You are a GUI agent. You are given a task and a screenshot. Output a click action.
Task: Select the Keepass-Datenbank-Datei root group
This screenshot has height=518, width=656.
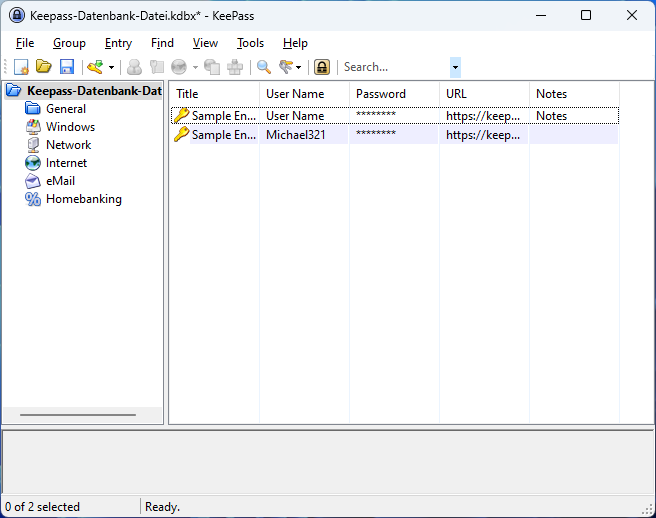tap(95, 91)
